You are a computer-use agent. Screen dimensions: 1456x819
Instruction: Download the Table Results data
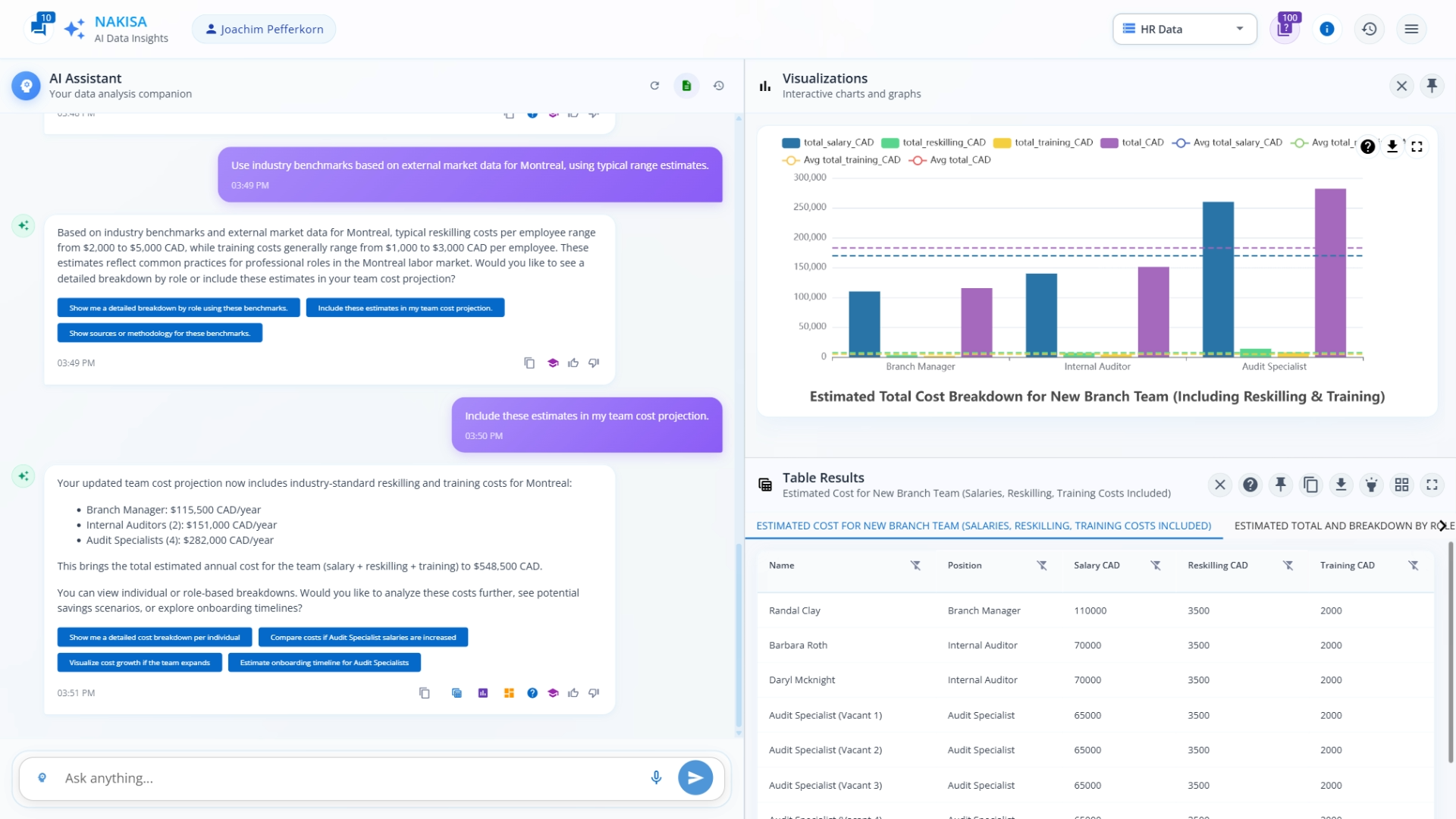pos(1341,485)
